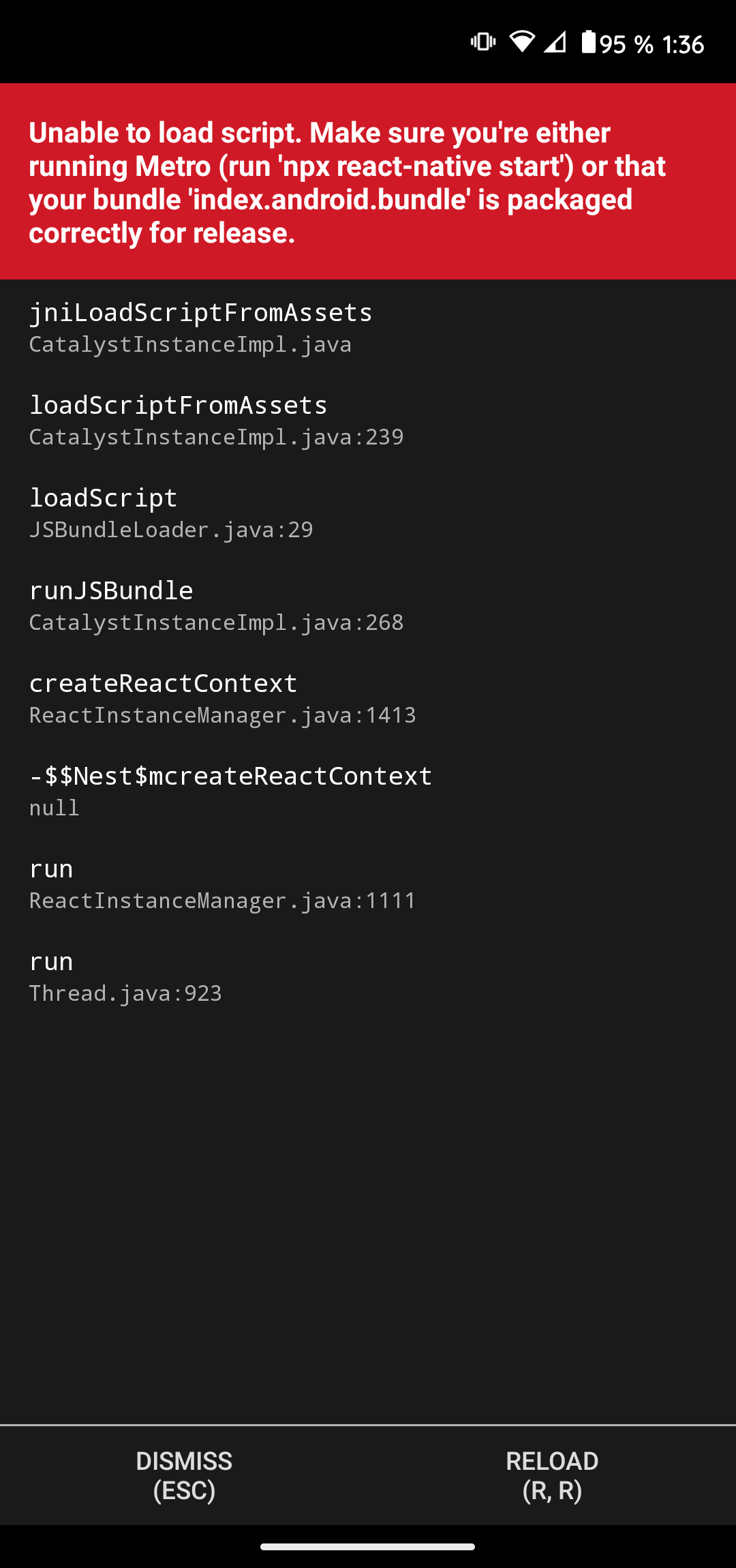Tap the Wi-Fi signal icon
Screen dimensions: 736x1568
point(522,42)
